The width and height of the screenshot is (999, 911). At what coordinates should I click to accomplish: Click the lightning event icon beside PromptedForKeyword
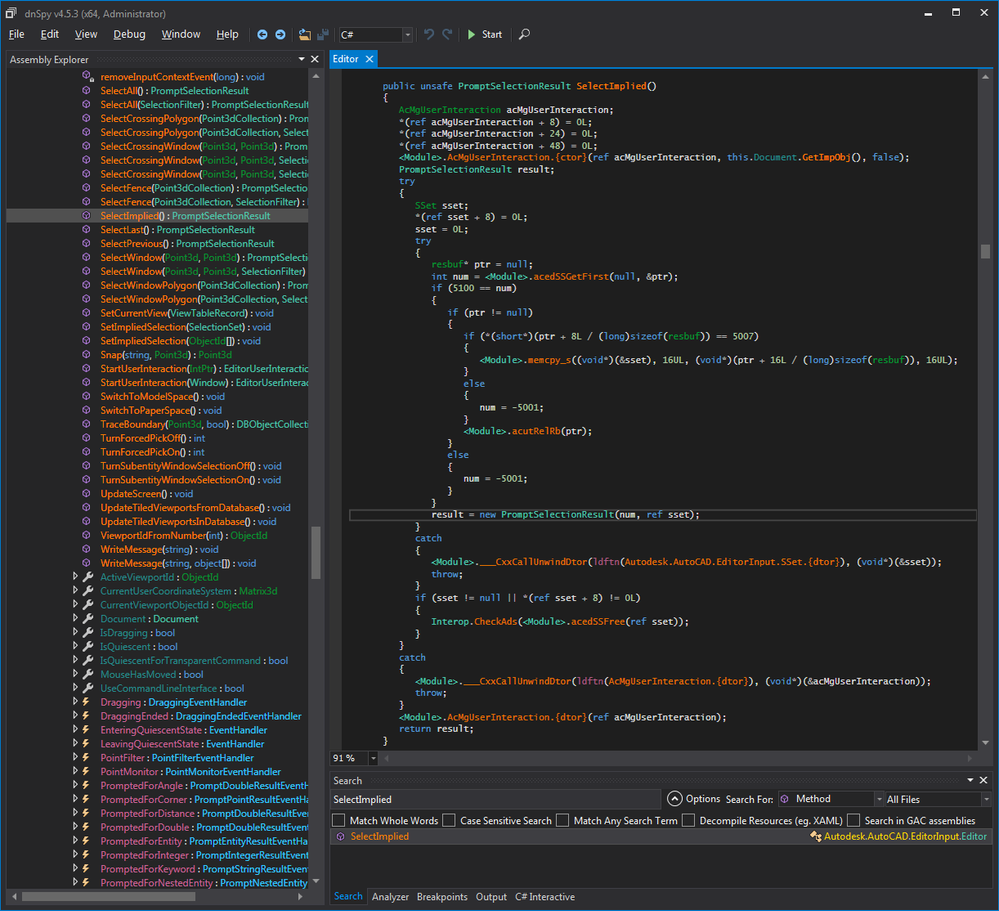pyautogui.click(x=86, y=869)
